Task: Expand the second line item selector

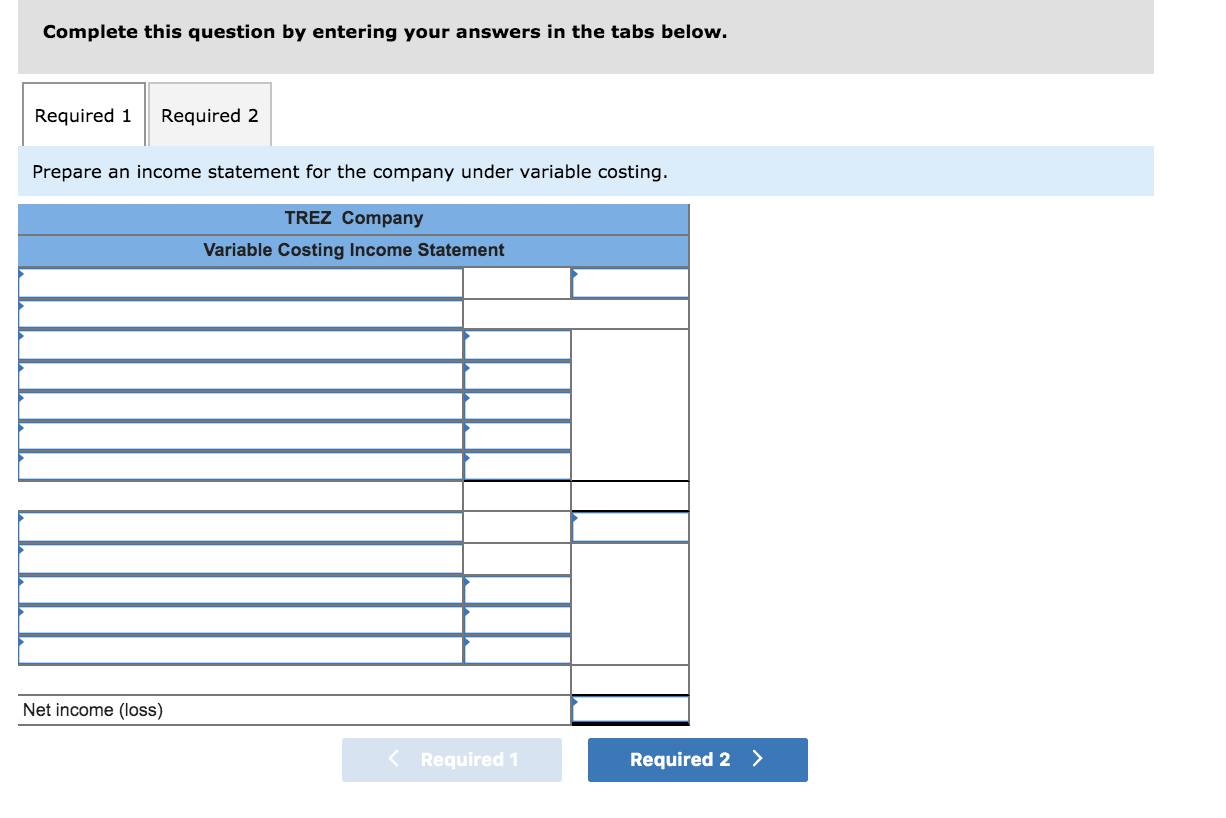Action: click(x=22, y=312)
